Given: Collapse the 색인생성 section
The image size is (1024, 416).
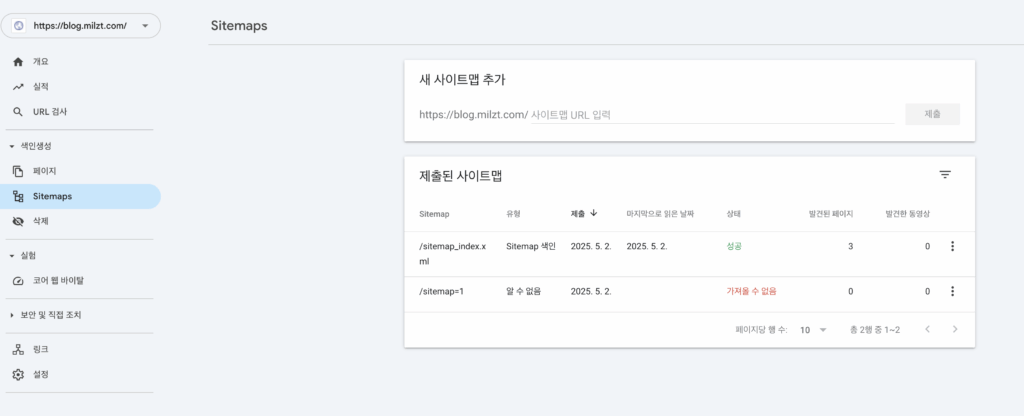Looking at the screenshot, I should pos(12,146).
